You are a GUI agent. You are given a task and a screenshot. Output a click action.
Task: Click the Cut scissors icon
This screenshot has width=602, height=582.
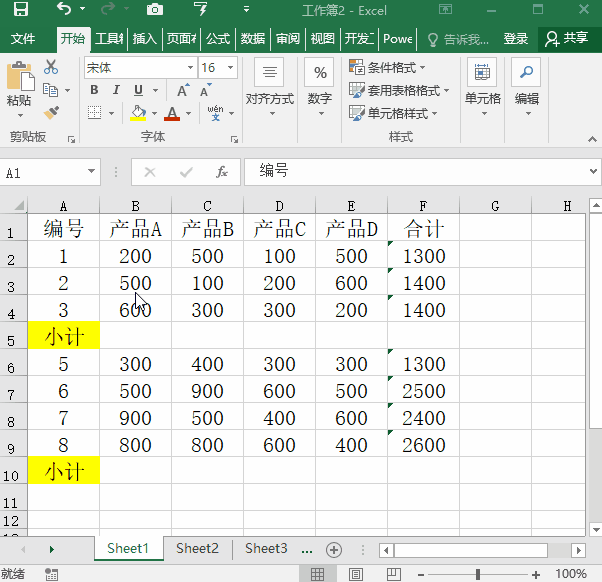tap(51, 68)
